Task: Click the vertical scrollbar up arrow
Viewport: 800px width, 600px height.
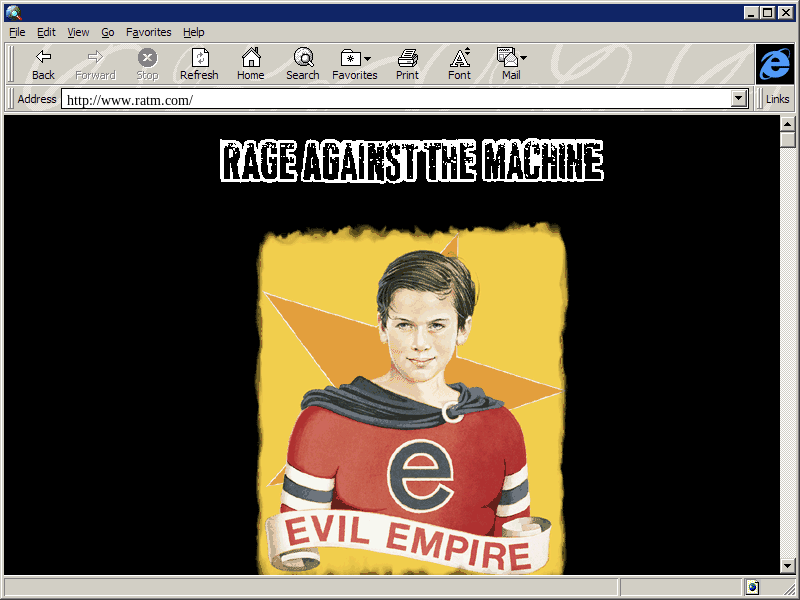Action: (787, 123)
